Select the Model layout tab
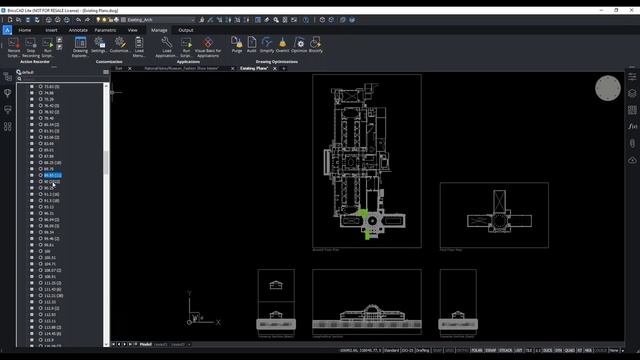This screenshot has width=640, height=360. pyautogui.click(x=146, y=344)
